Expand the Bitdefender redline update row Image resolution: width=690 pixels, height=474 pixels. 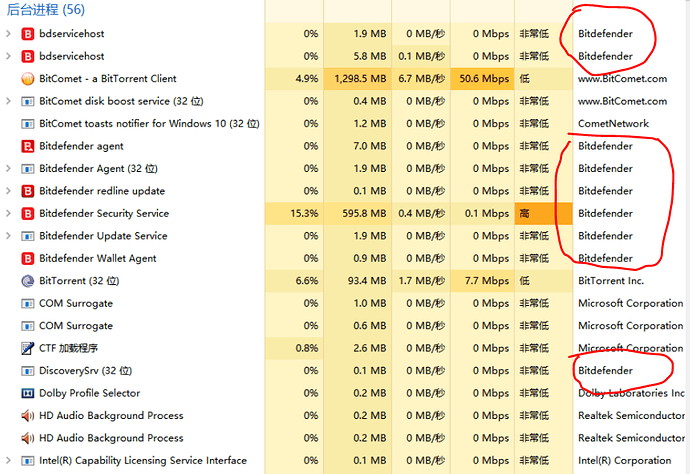click(8, 191)
